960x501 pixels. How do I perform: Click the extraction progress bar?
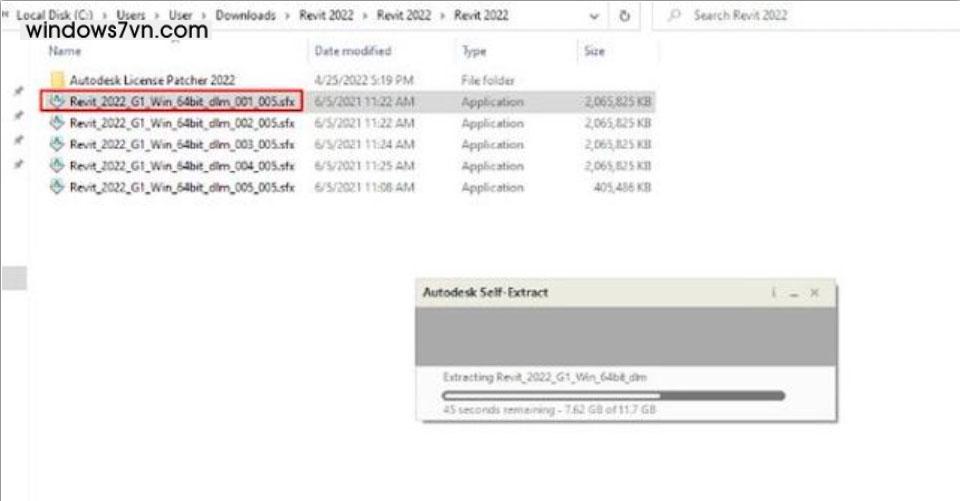tap(613, 396)
